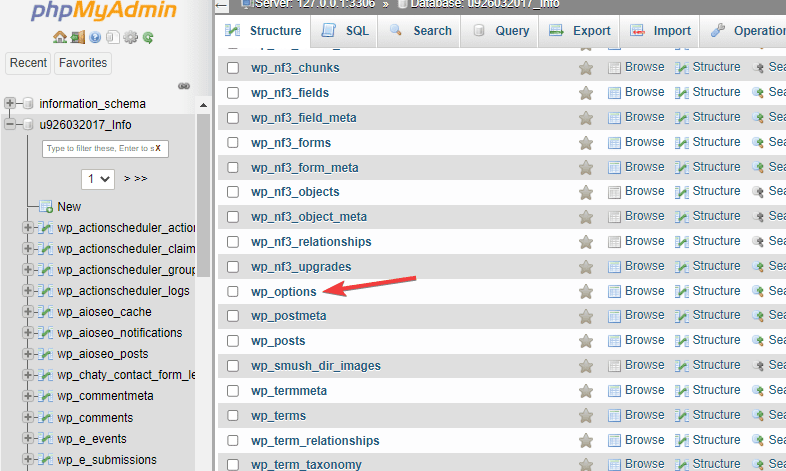Screen dimensions: 786x471
Task: Expand wp_aioseo_posts tree node
Action: [x=28, y=354]
